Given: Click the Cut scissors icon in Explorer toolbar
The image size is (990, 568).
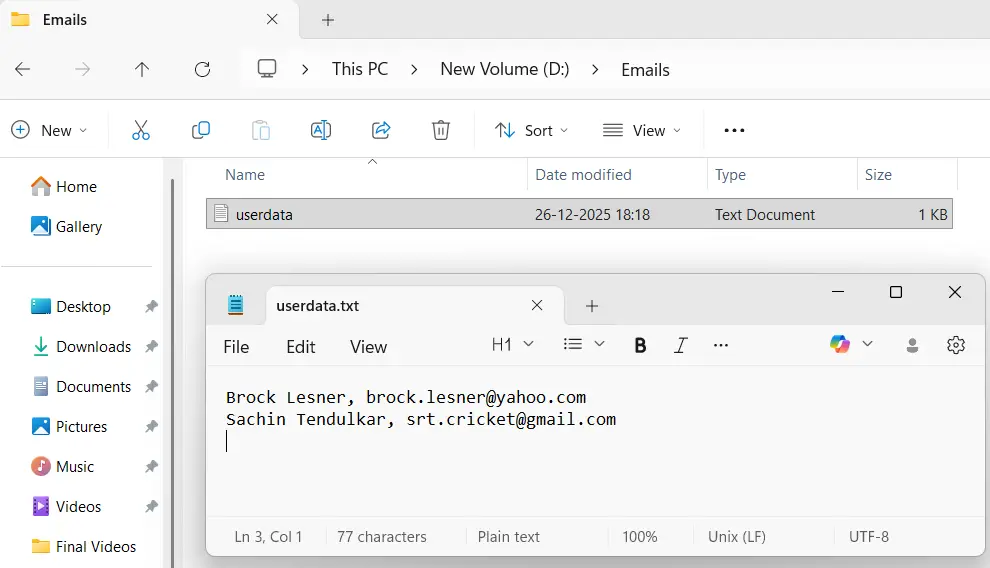Looking at the screenshot, I should pyautogui.click(x=141, y=131).
